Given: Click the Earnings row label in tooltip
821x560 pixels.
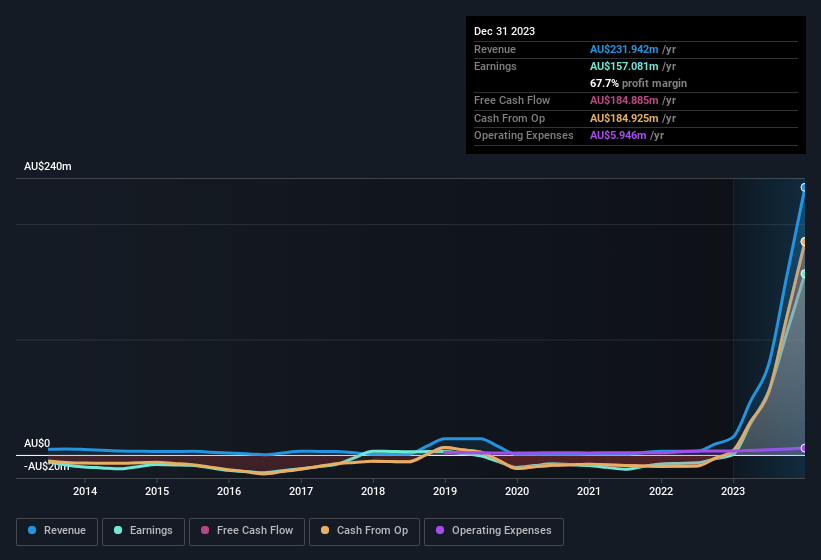Looking at the screenshot, I should coord(495,66).
